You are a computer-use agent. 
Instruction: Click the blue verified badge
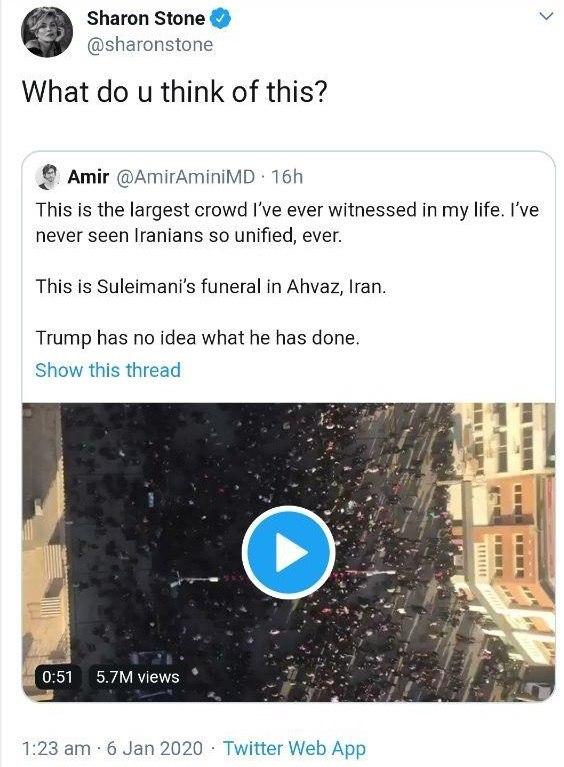point(221,19)
